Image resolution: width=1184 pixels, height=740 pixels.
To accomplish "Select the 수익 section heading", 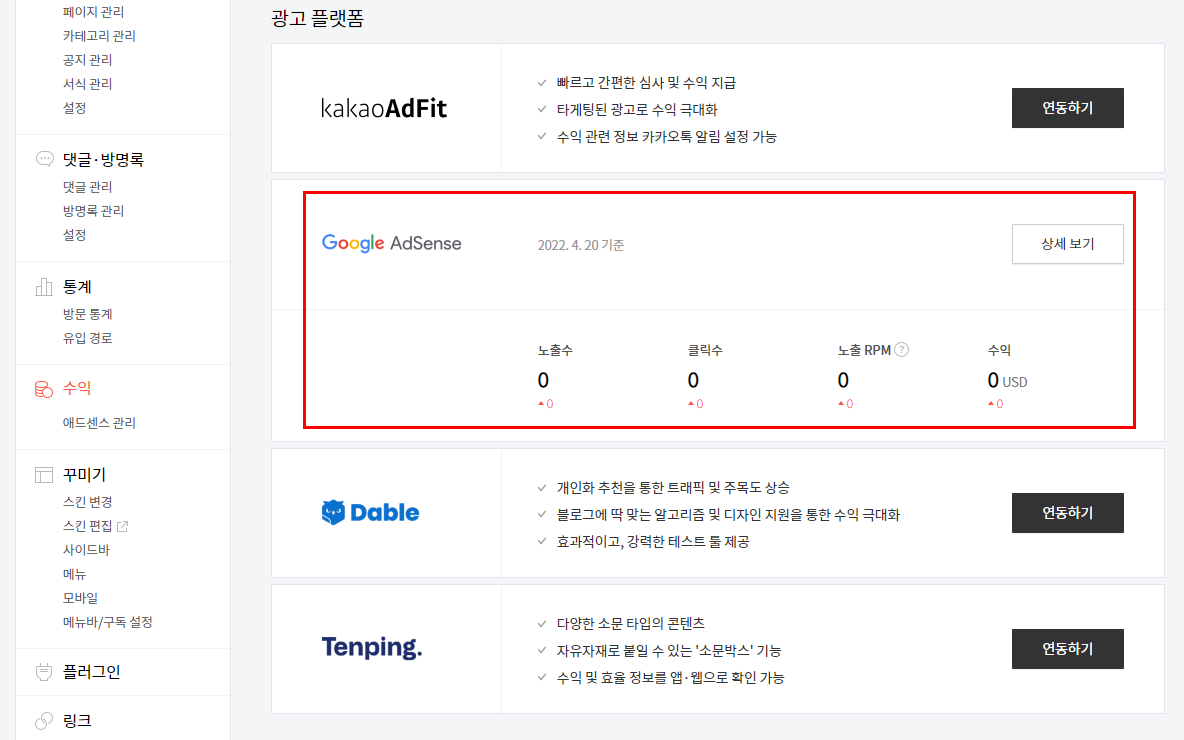I will coord(77,388).
